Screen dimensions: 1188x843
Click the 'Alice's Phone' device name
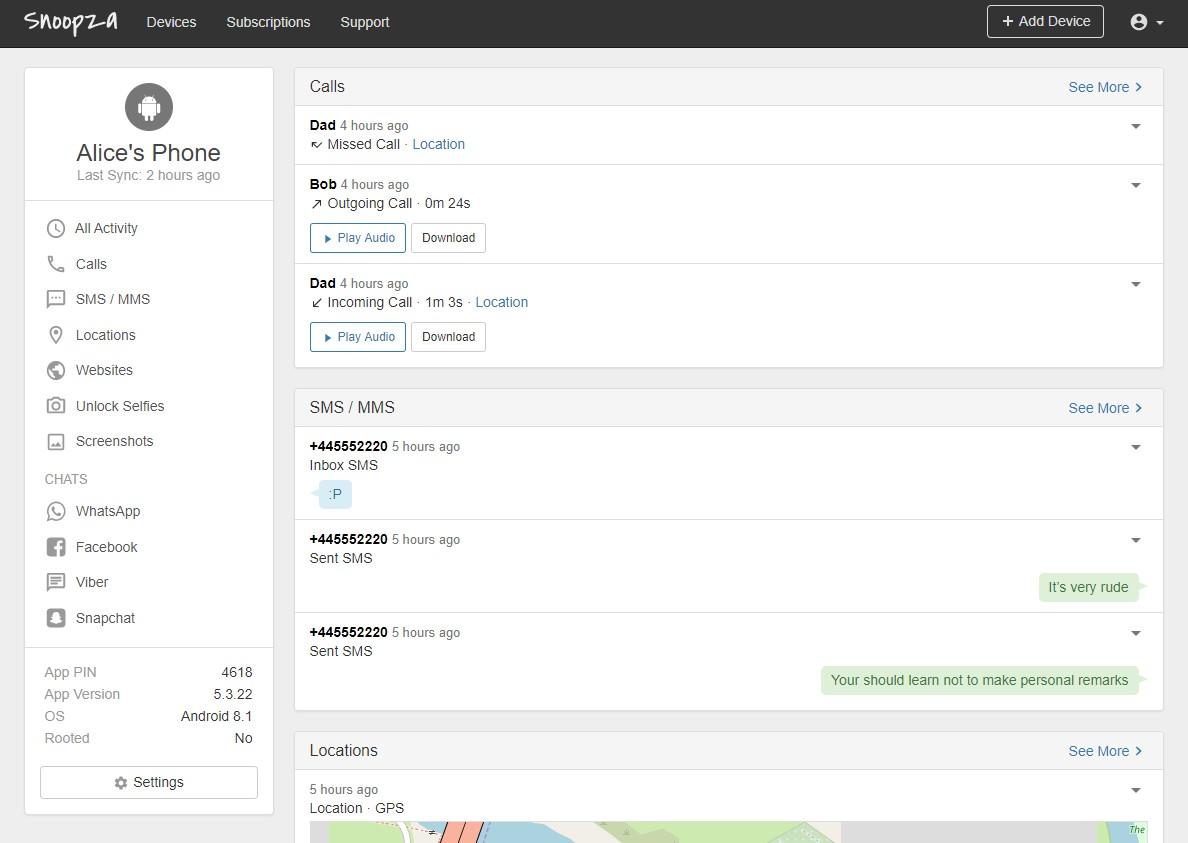148,153
